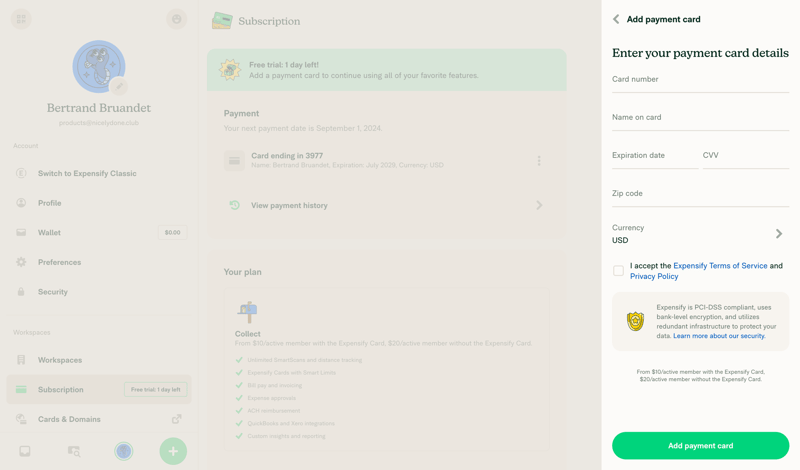This screenshot has height=470, width=800.
Task: Click the Workspaces building icon
Action: [x=21, y=360]
